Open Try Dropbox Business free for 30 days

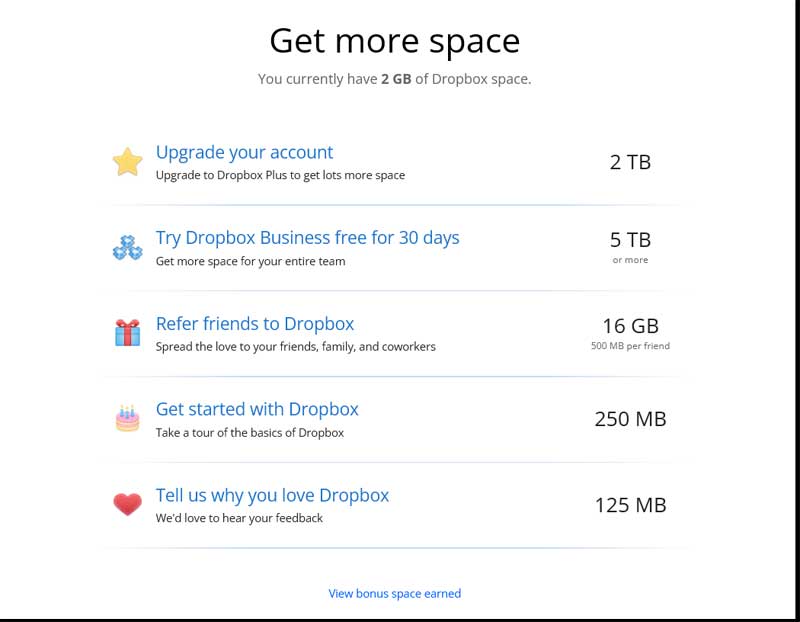(x=308, y=238)
